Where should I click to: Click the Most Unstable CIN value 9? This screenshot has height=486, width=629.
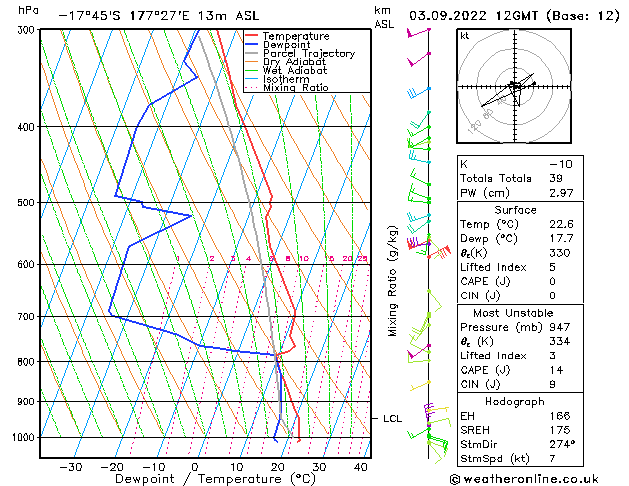point(552,385)
